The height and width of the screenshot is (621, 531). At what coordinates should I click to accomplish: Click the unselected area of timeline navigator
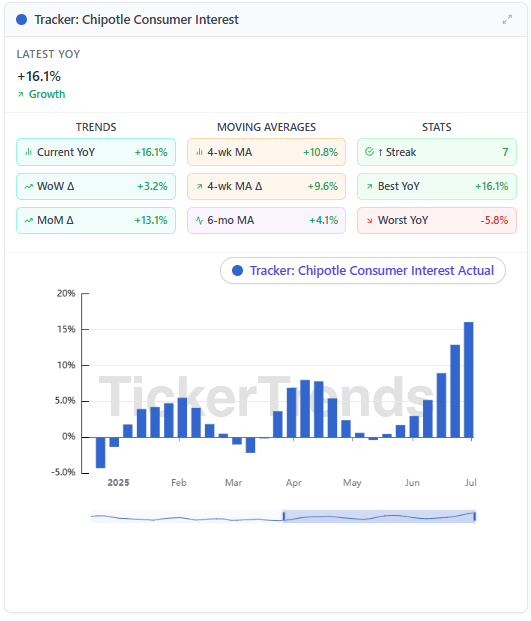click(x=187, y=516)
